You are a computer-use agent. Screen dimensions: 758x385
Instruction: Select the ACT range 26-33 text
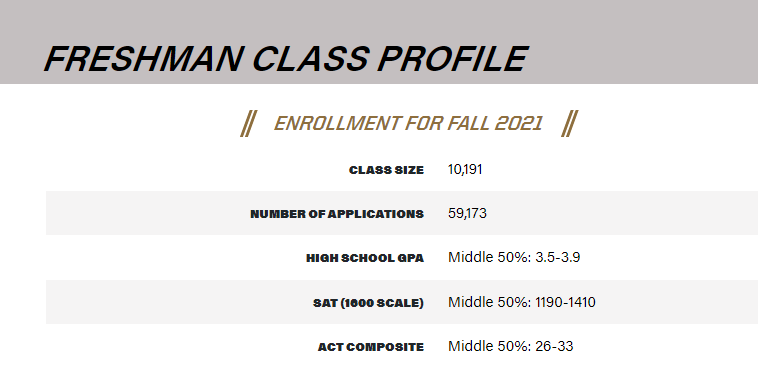click(554, 346)
